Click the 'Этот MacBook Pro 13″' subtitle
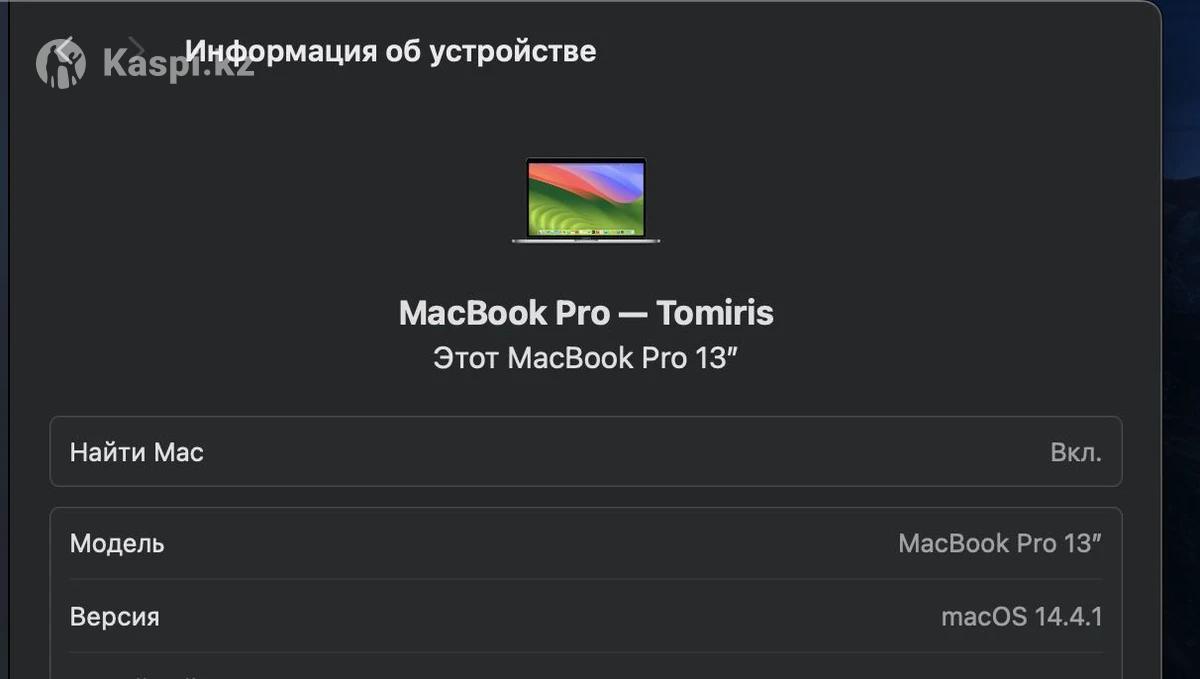This screenshot has height=679, width=1200. tap(586, 358)
